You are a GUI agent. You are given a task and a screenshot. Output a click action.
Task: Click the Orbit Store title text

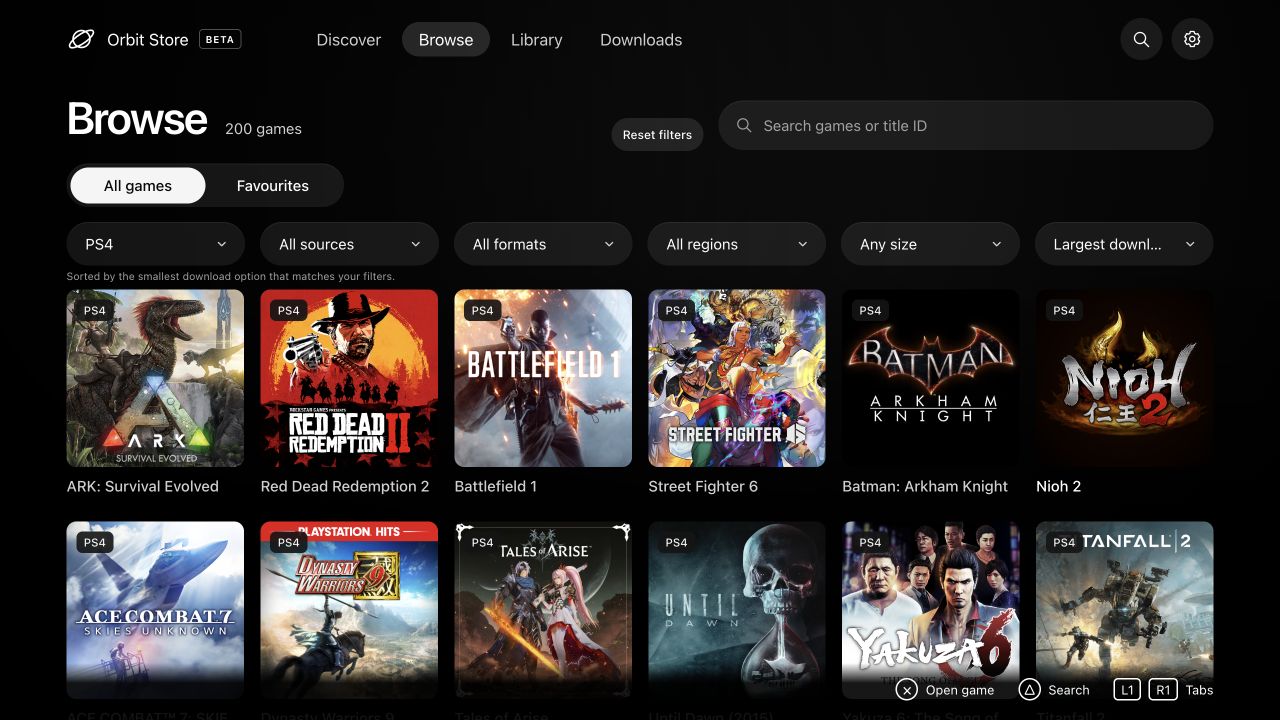(x=148, y=40)
